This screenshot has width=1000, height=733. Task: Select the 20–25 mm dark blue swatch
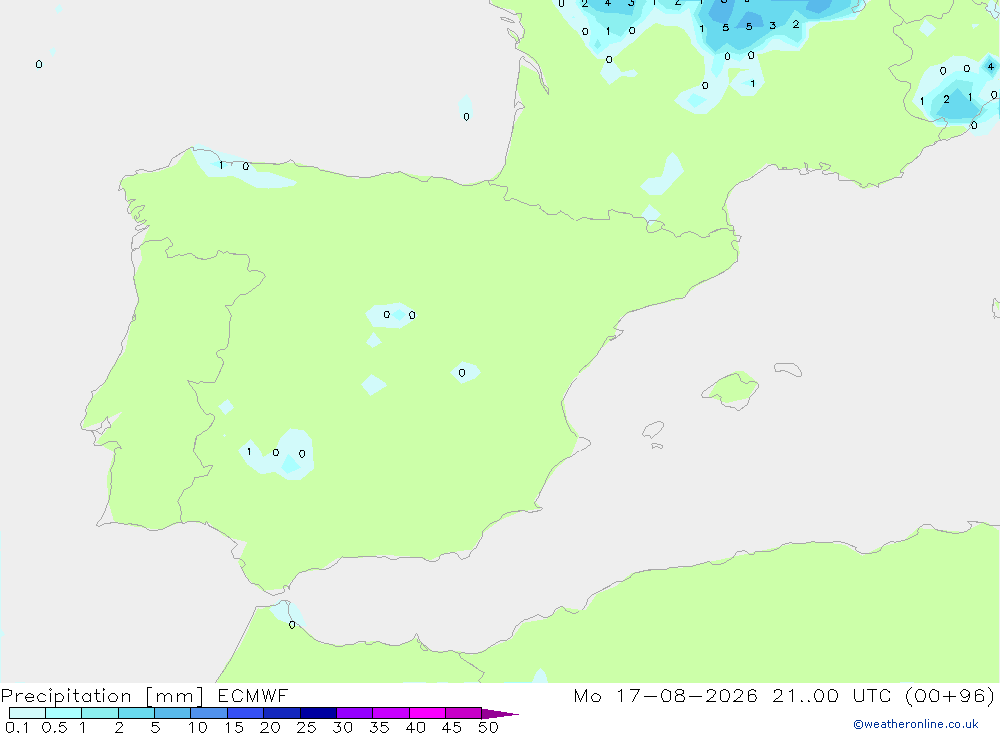click(281, 713)
